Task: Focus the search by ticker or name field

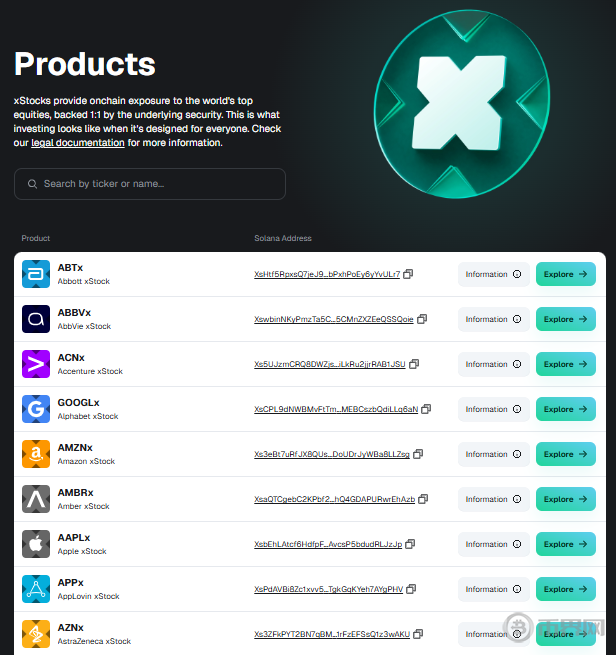Action: tap(150, 184)
